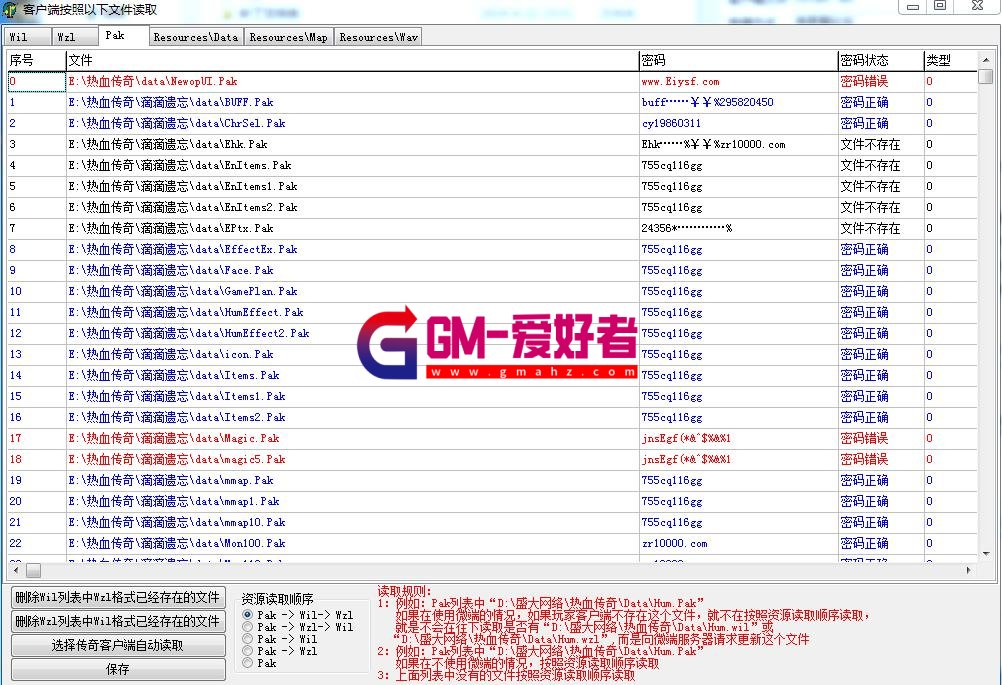1002x685 pixels.
Task: Select the Items.Pak file row
Action: point(491,375)
